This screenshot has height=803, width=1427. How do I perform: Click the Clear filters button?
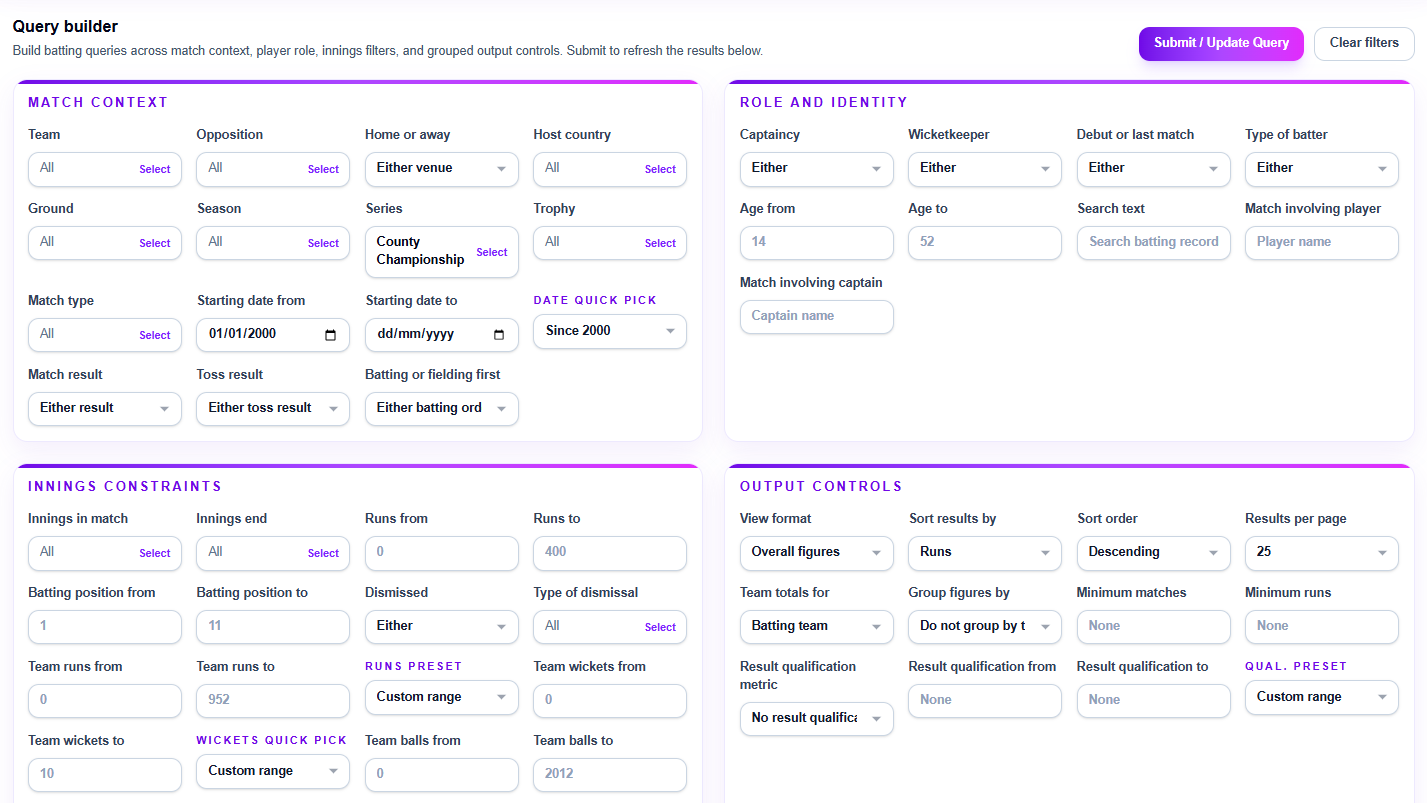(x=1364, y=43)
